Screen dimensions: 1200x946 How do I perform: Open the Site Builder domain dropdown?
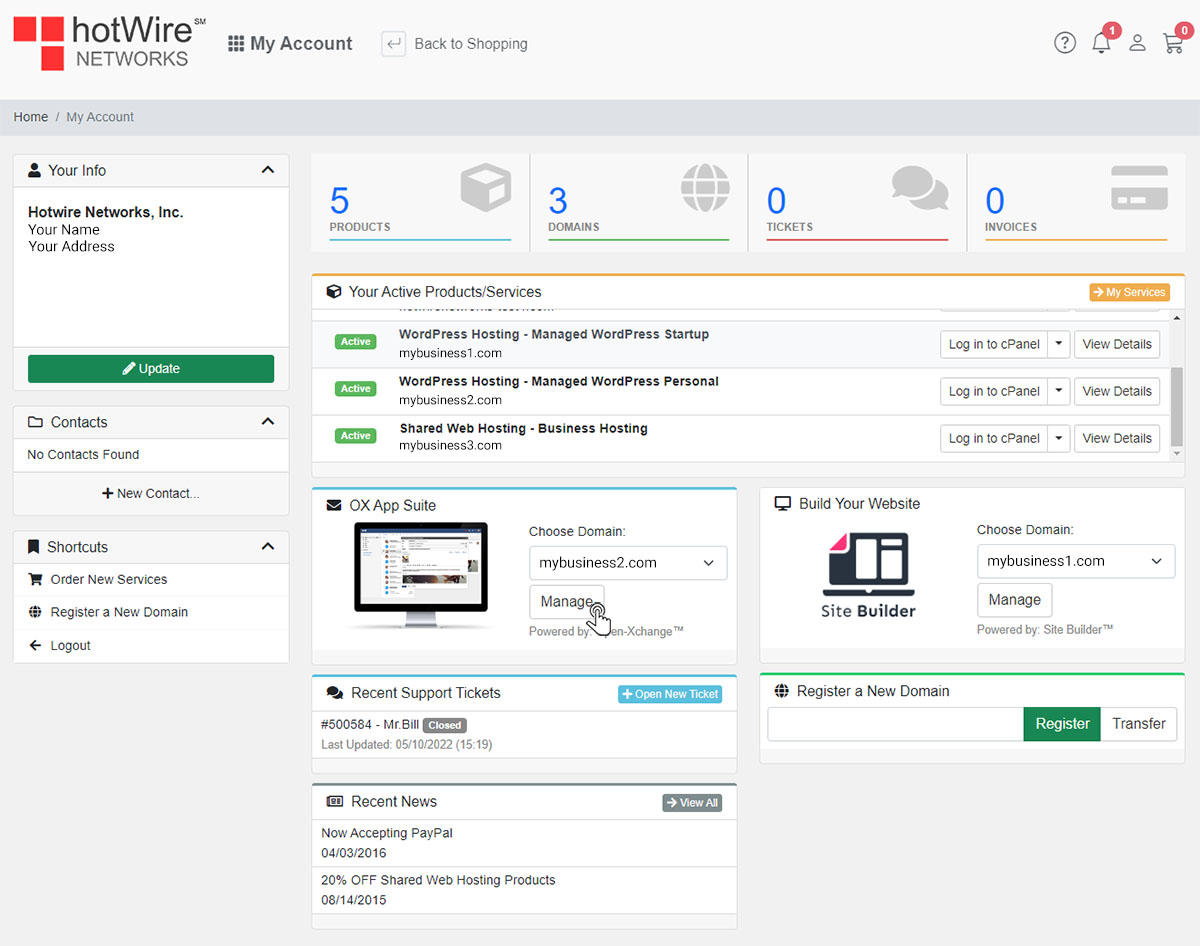[x=1076, y=561]
